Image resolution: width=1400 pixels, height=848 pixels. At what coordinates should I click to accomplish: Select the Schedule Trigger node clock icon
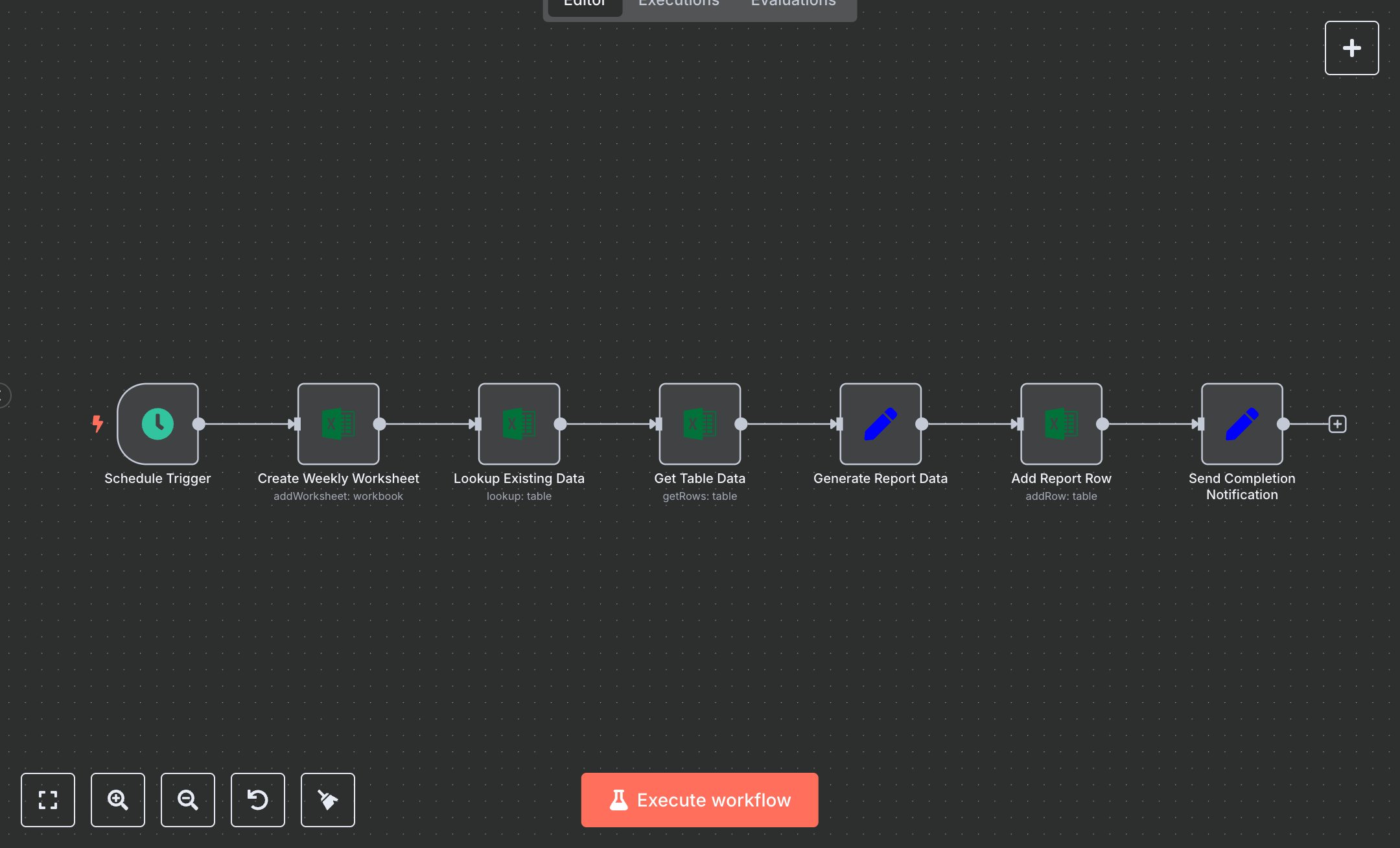point(157,424)
